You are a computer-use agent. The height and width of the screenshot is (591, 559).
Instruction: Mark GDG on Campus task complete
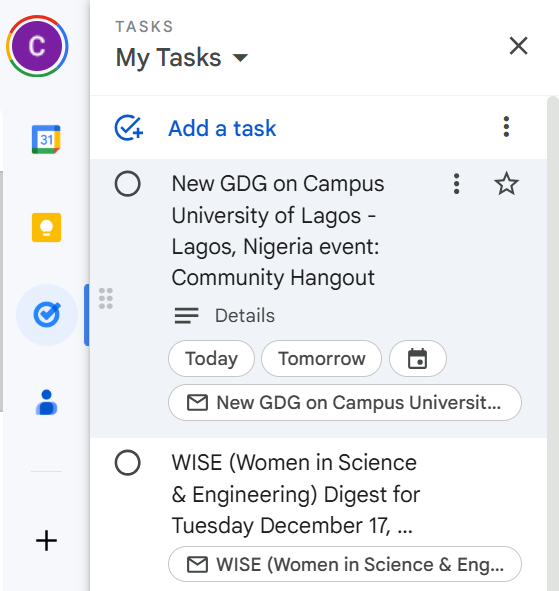[x=128, y=184]
